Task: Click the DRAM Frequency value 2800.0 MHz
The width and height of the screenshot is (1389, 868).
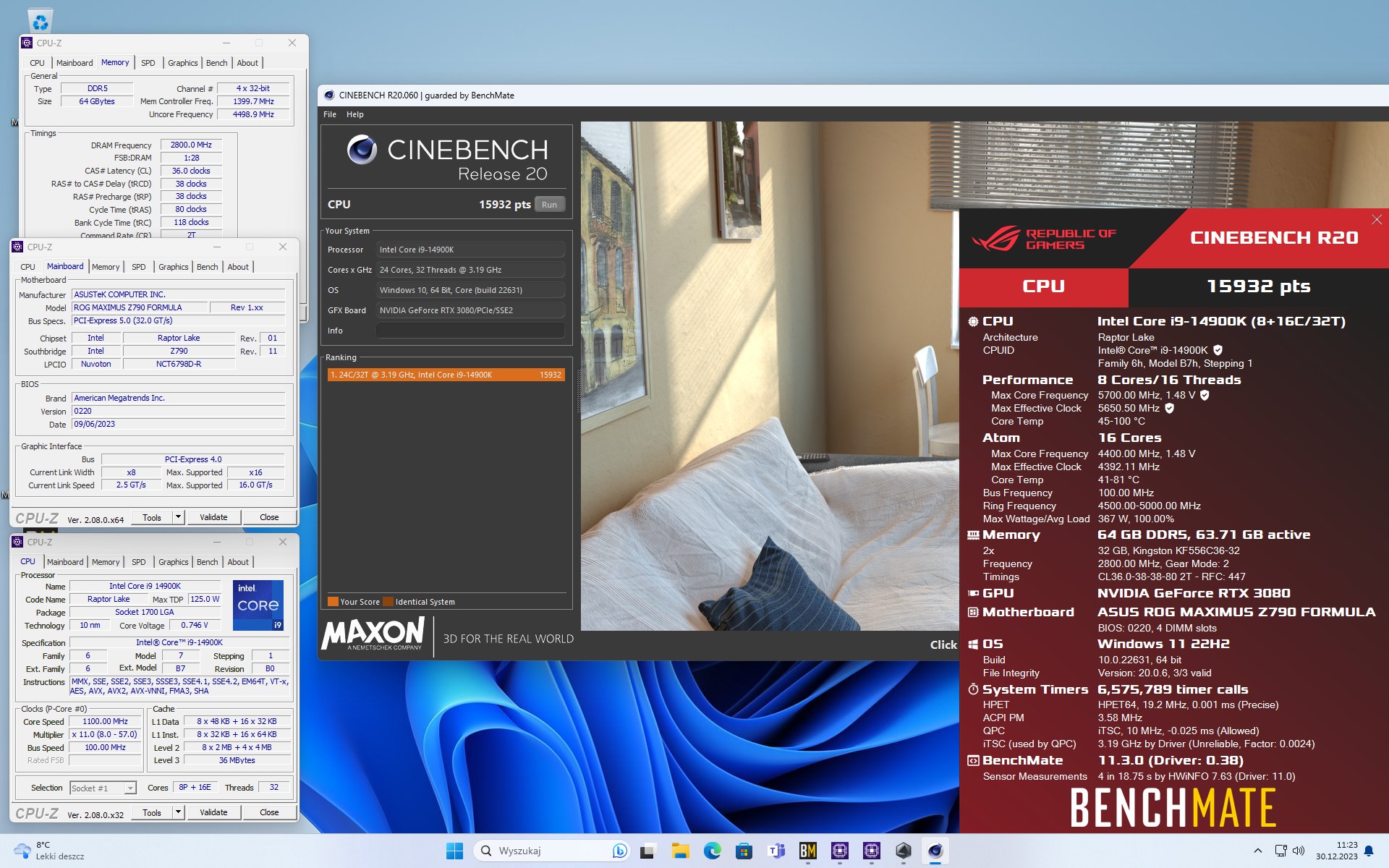Action: click(x=191, y=145)
